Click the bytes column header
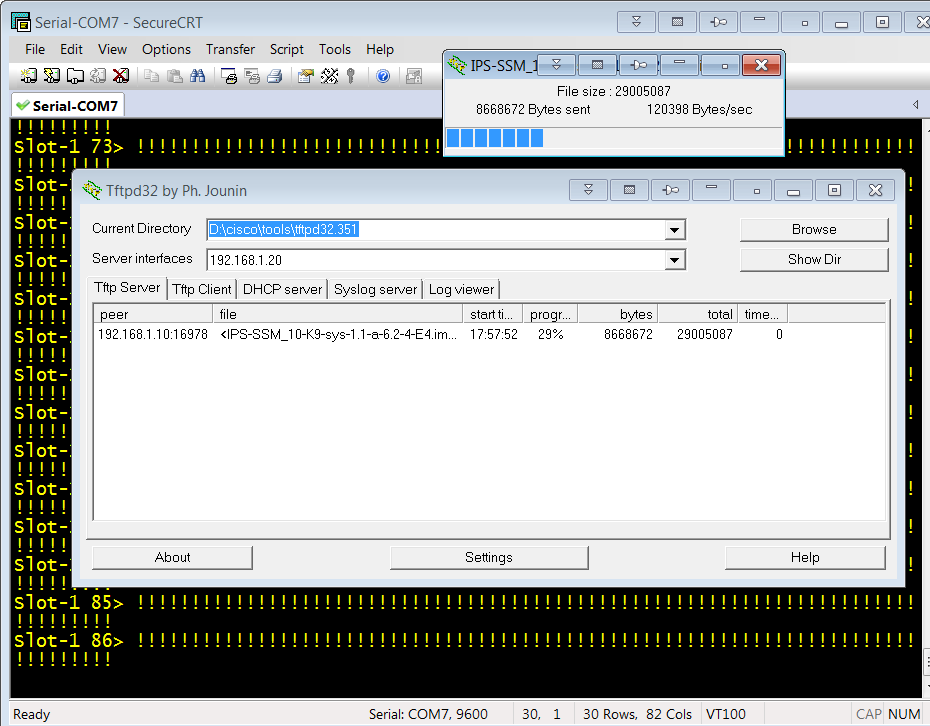 [618, 314]
